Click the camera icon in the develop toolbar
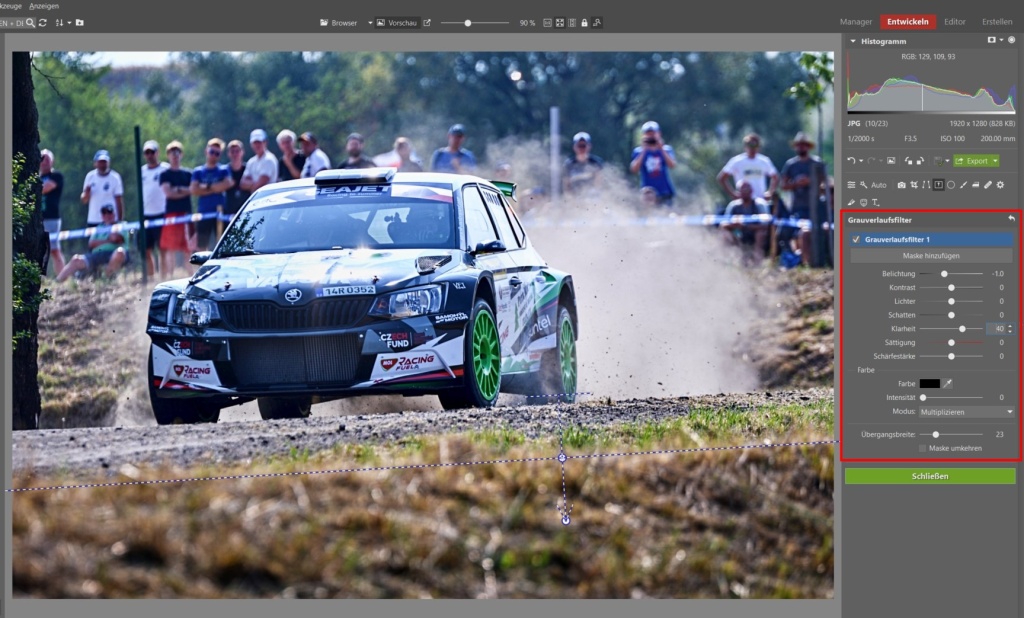Viewport: 1024px width, 618px height. [x=901, y=185]
